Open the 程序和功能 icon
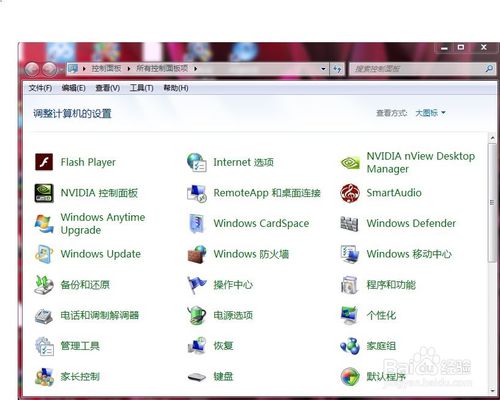 click(x=349, y=285)
